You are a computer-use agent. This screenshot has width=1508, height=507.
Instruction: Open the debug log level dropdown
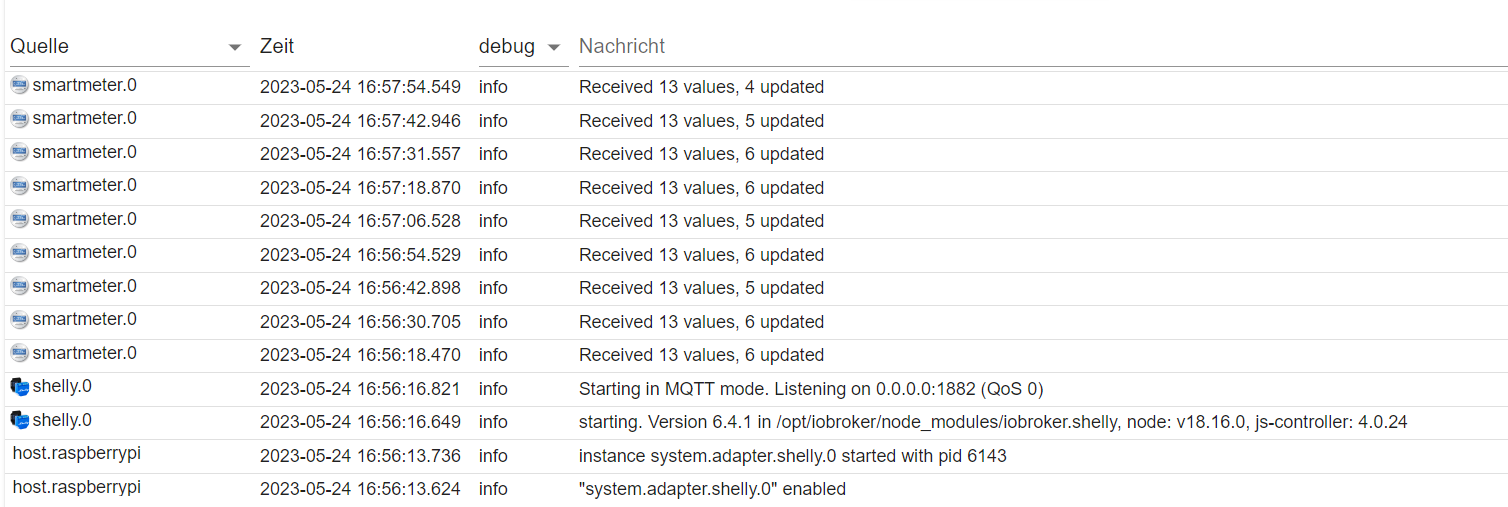(x=522, y=47)
